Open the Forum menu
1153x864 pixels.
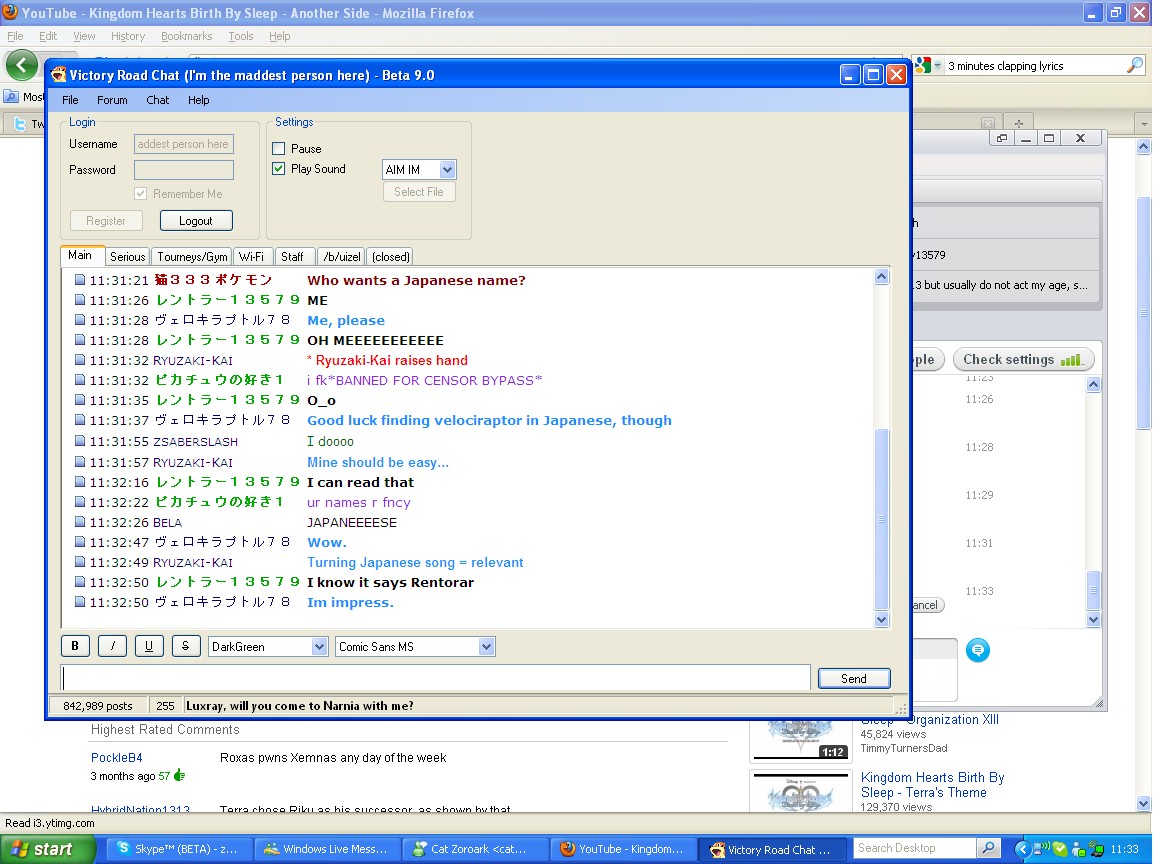pos(112,100)
